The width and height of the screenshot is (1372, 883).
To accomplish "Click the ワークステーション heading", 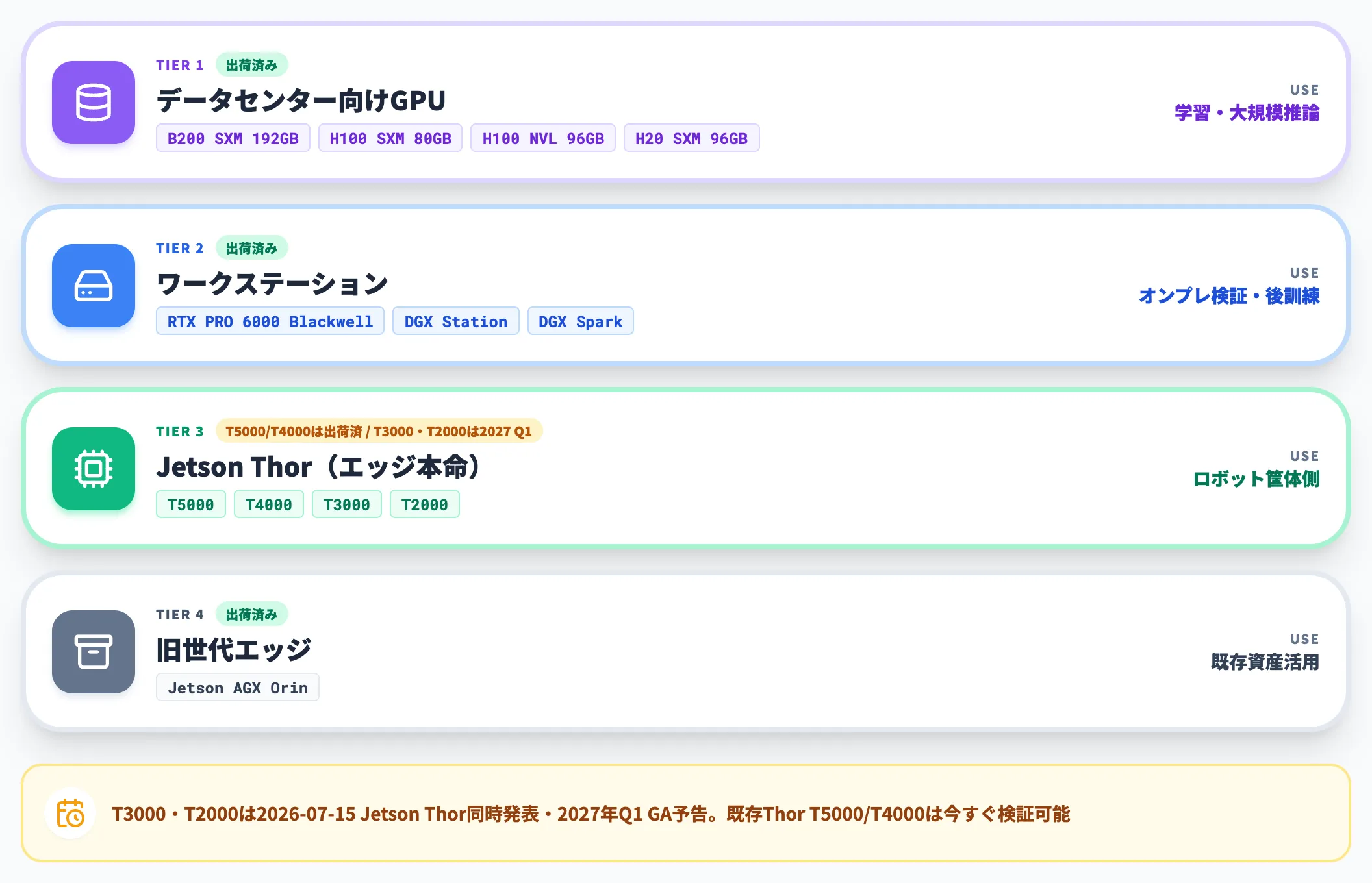I will tap(272, 284).
